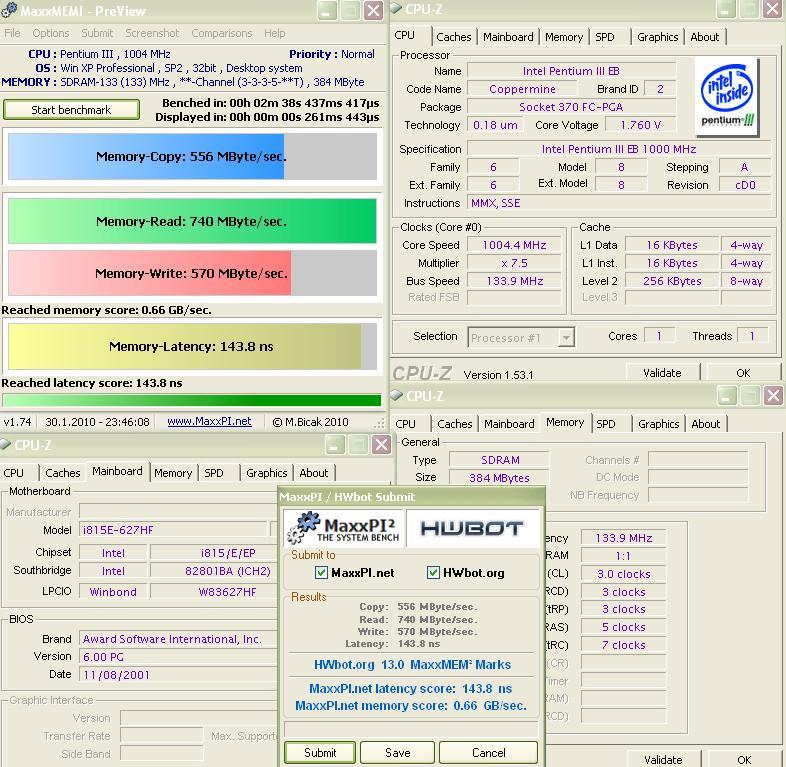Open the www.MaxxPI.net link

pyautogui.click(x=210, y=422)
